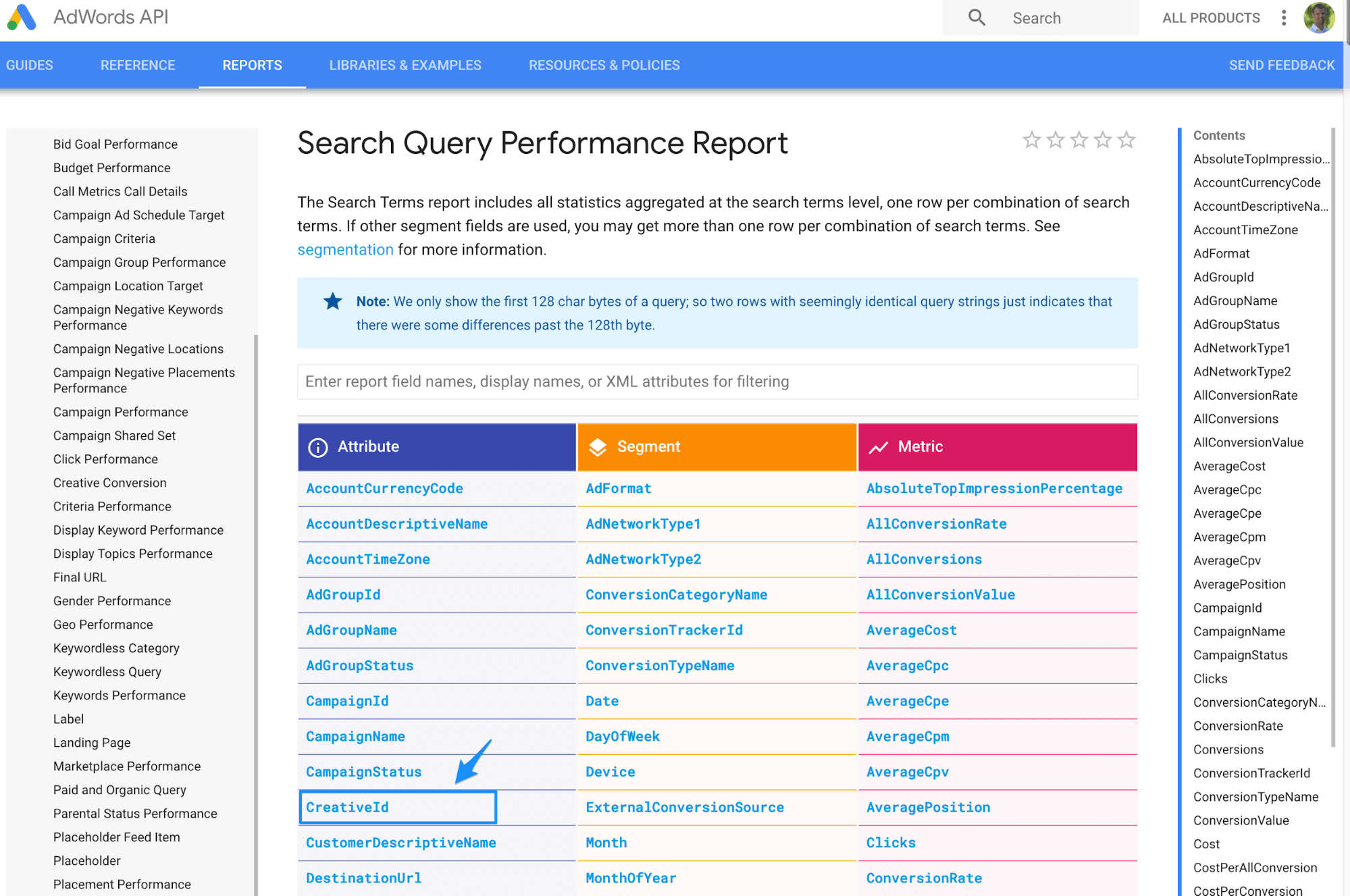The image size is (1350, 896).
Task: Open CustomerDescriptiveName attribute link
Action: tap(400, 843)
